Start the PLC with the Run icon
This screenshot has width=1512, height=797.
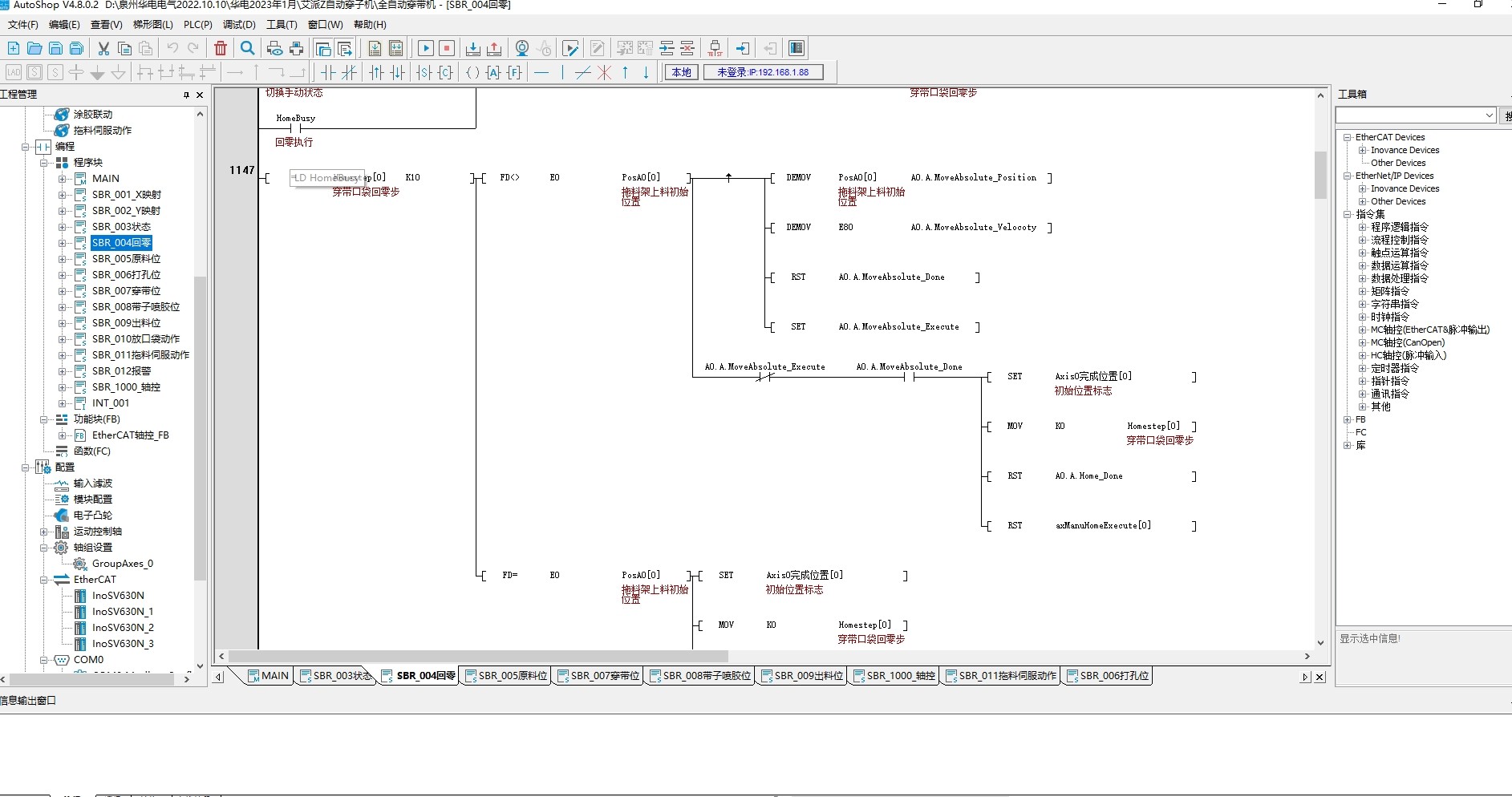426,48
